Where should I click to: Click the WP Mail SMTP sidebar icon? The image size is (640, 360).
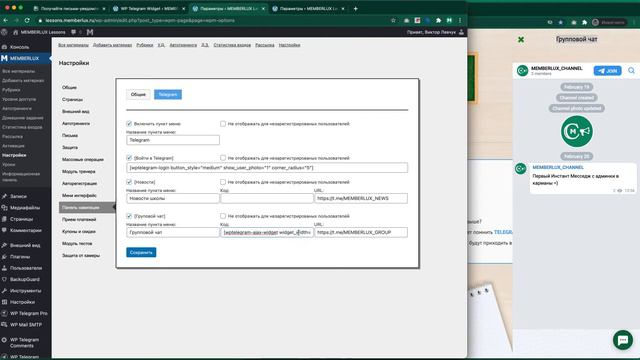(4, 325)
